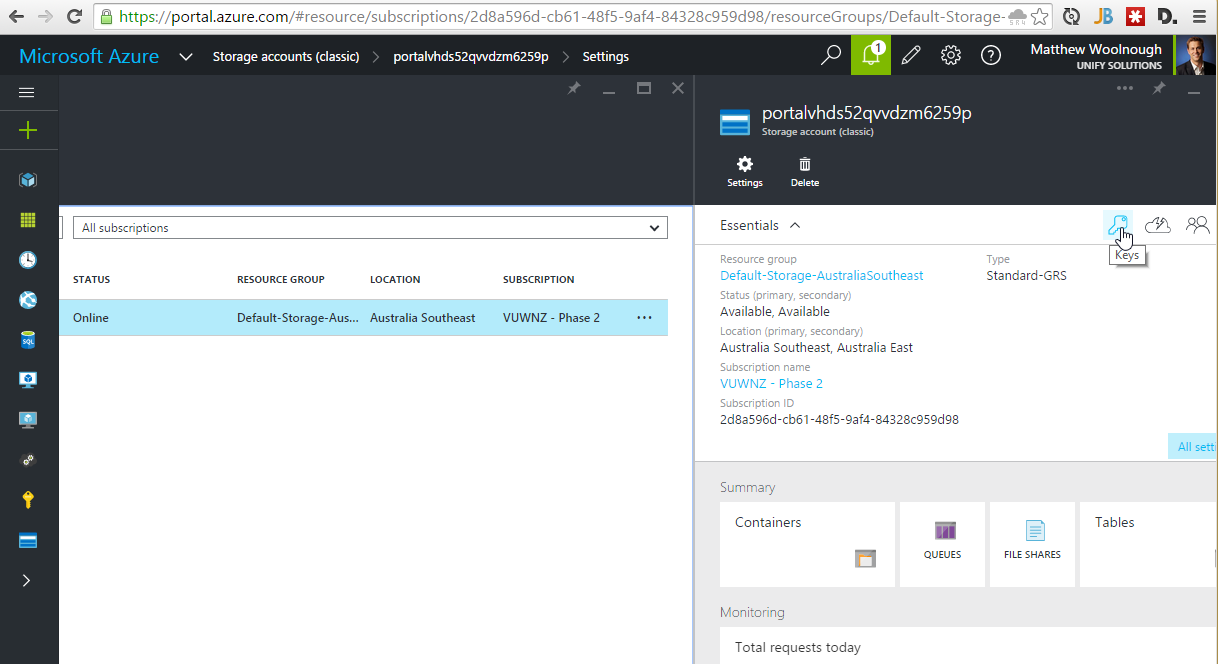
Task: Select the Australia Southeast location cell
Action: click(422, 318)
